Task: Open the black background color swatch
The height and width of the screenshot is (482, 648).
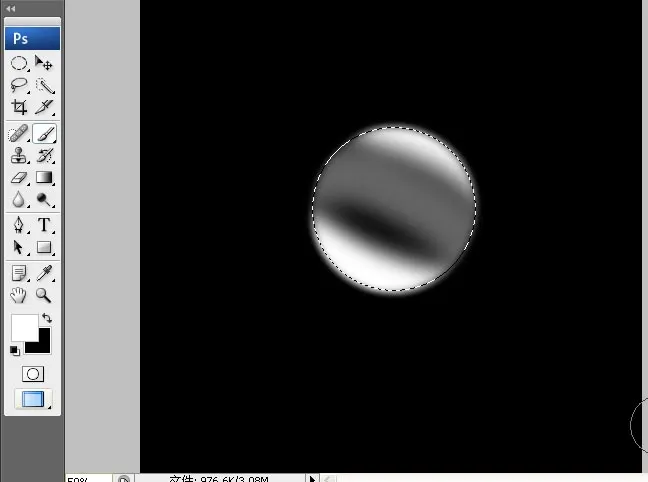Action: pos(43,344)
